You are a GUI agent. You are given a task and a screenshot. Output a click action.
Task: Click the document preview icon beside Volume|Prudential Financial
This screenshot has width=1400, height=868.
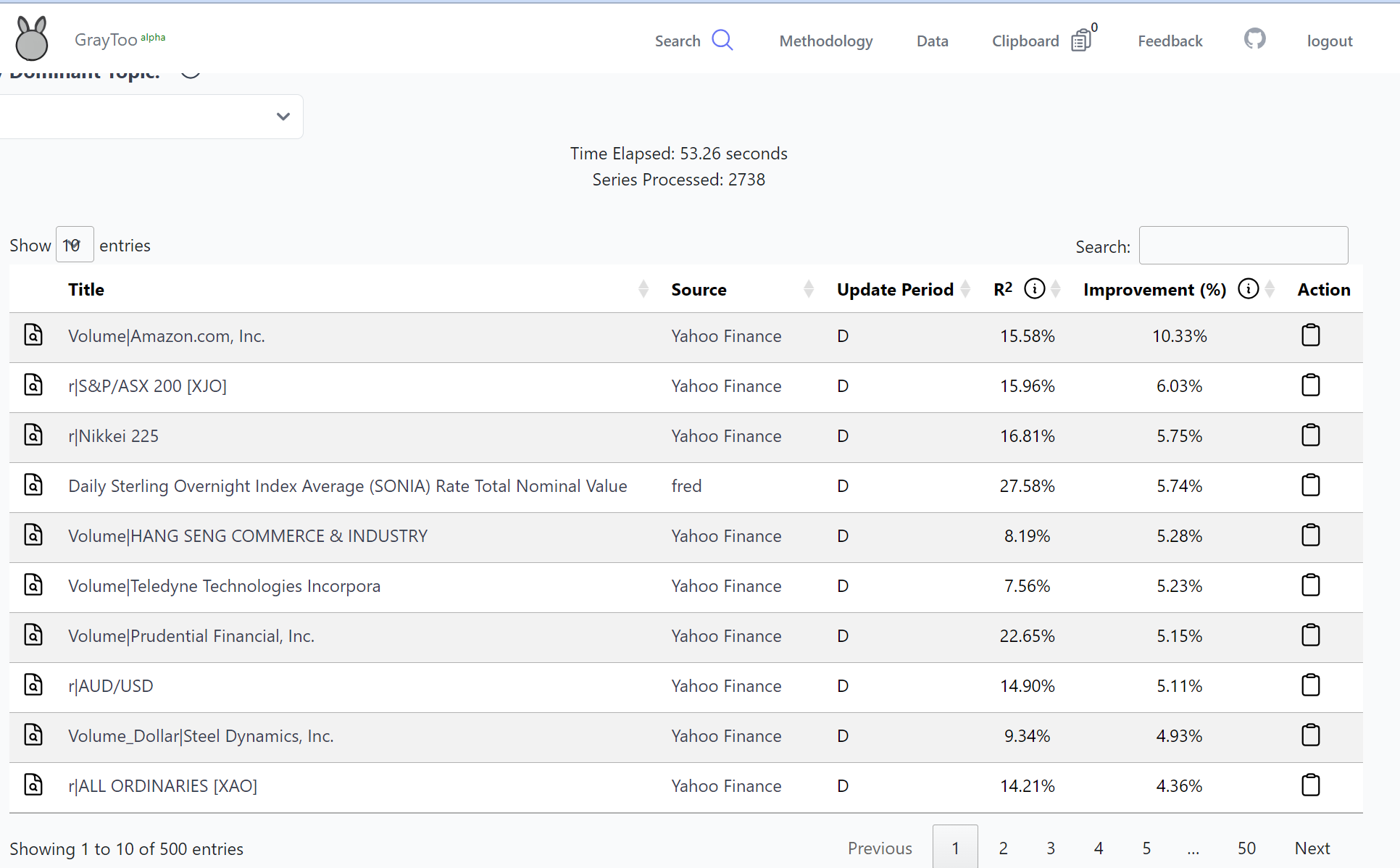coord(33,634)
